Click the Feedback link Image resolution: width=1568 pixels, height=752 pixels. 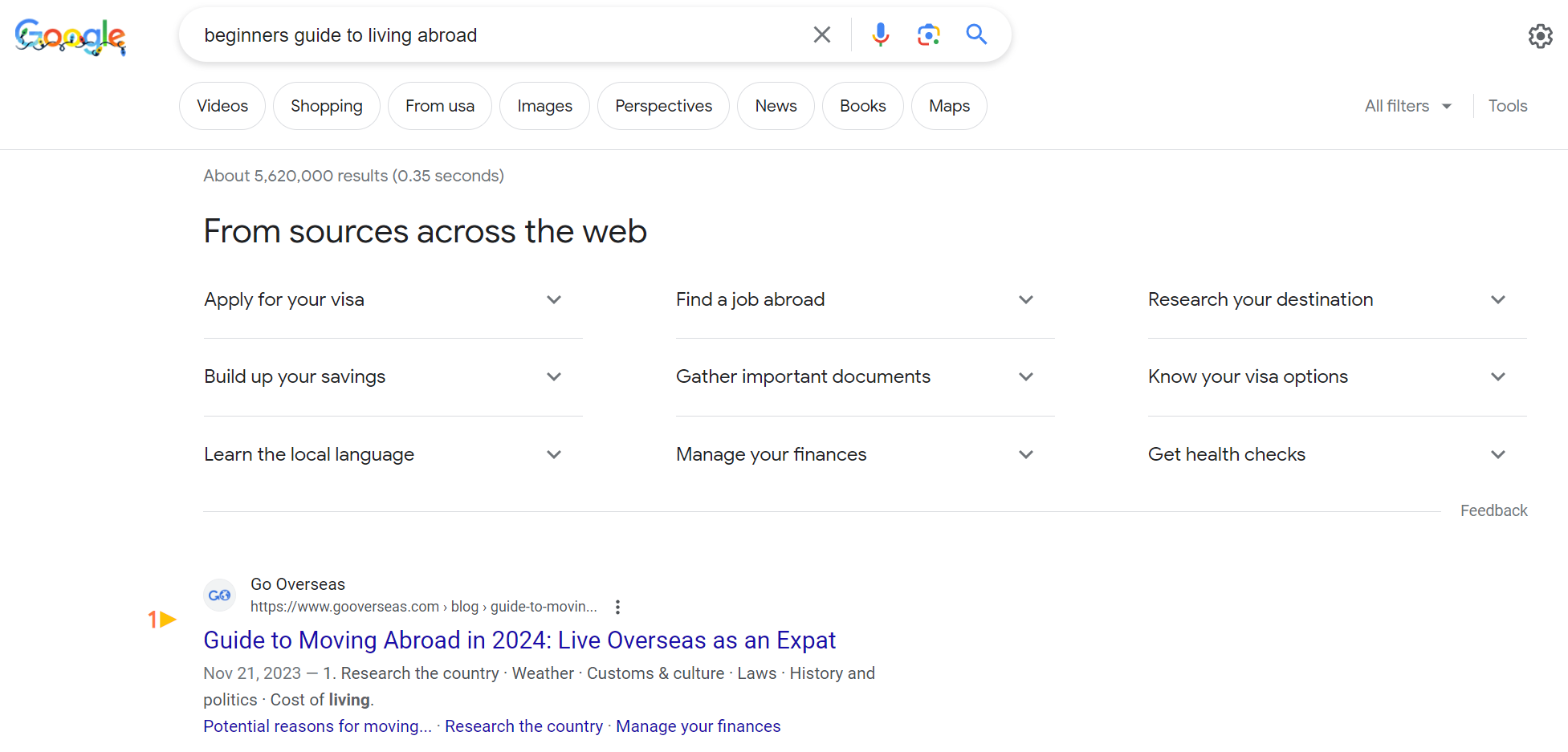1493,510
